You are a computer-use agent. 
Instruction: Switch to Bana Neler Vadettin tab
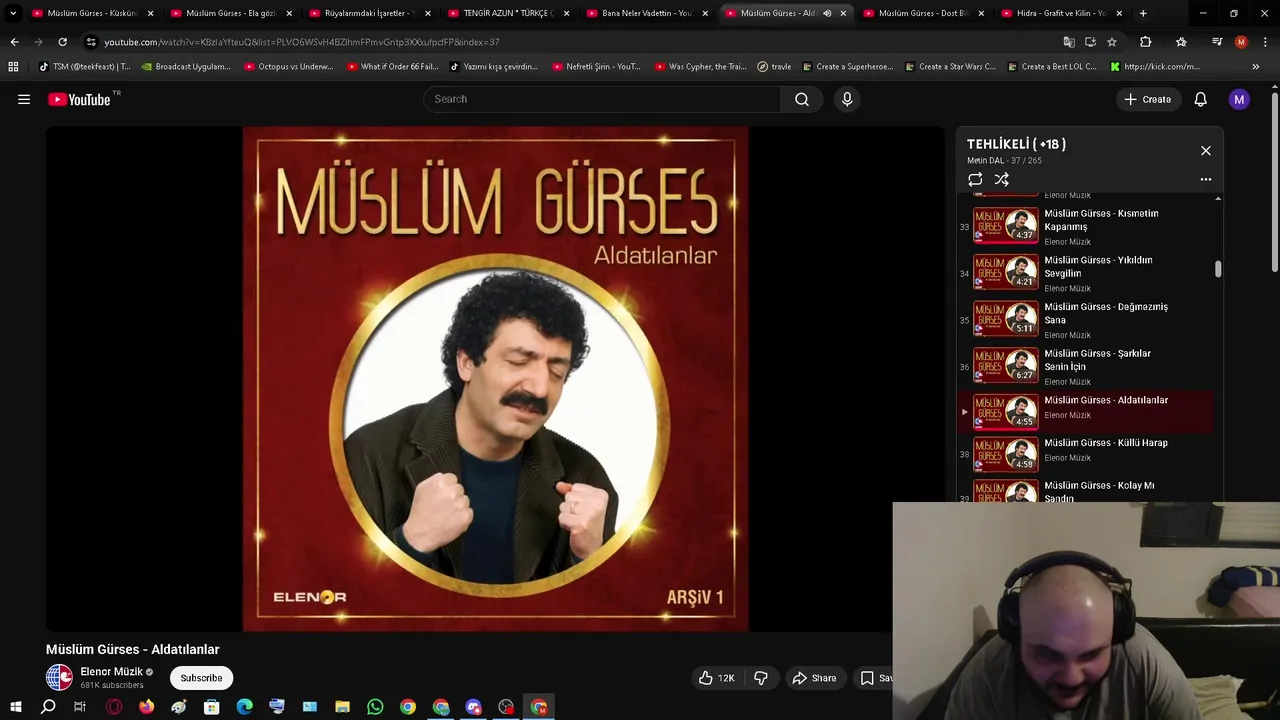646,13
